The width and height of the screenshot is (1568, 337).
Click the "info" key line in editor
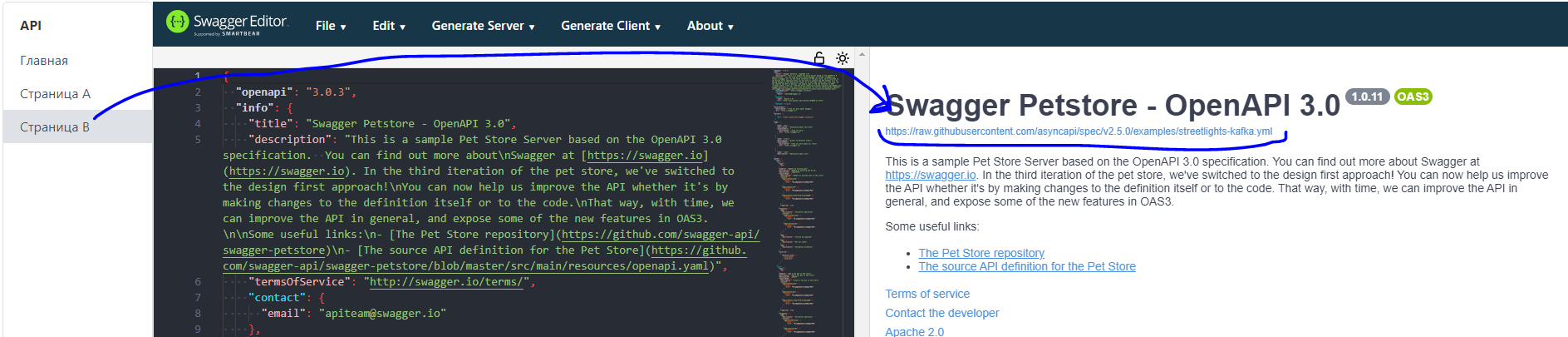click(264, 107)
